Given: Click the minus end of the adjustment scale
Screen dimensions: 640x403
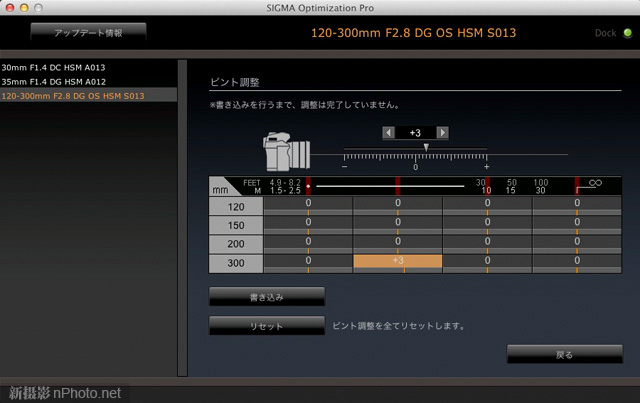Looking at the screenshot, I should pos(344,167).
